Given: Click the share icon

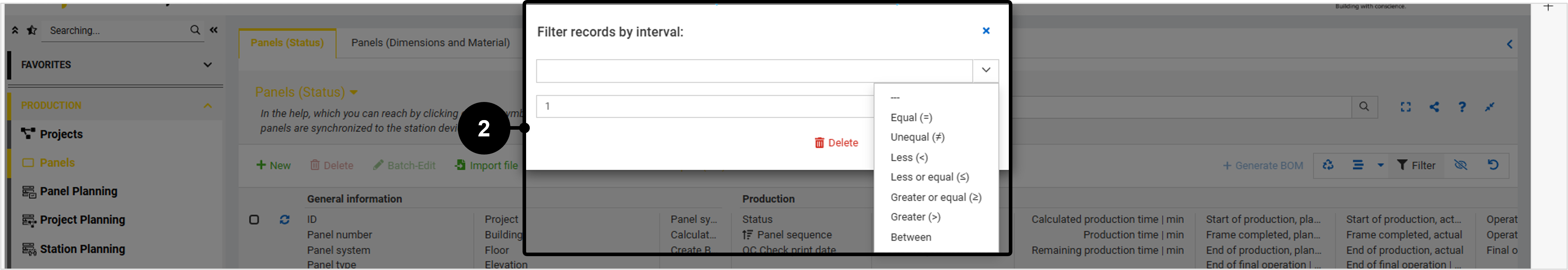Looking at the screenshot, I should [1434, 107].
